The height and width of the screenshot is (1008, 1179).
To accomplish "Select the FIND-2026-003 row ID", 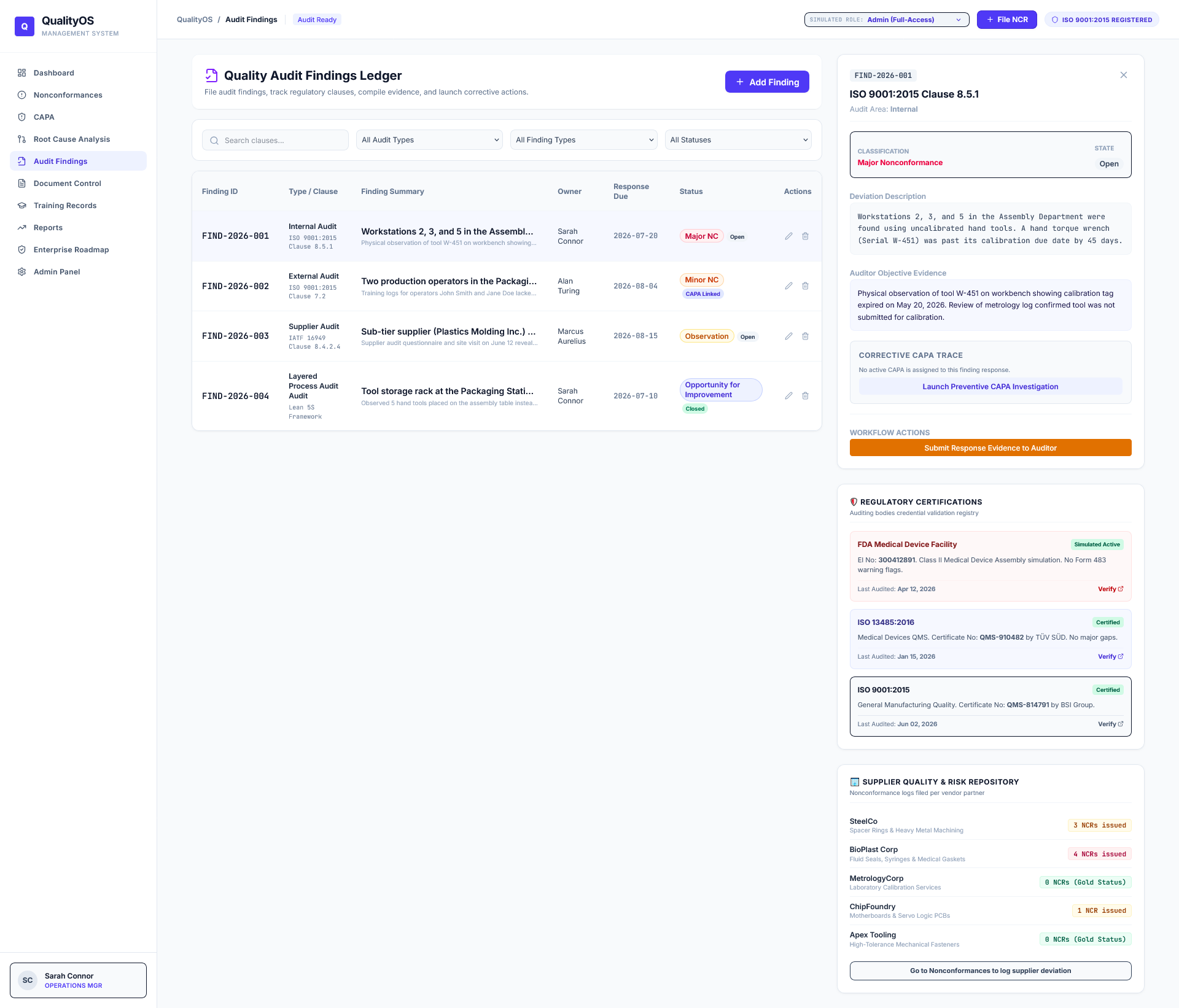I will coord(235,336).
